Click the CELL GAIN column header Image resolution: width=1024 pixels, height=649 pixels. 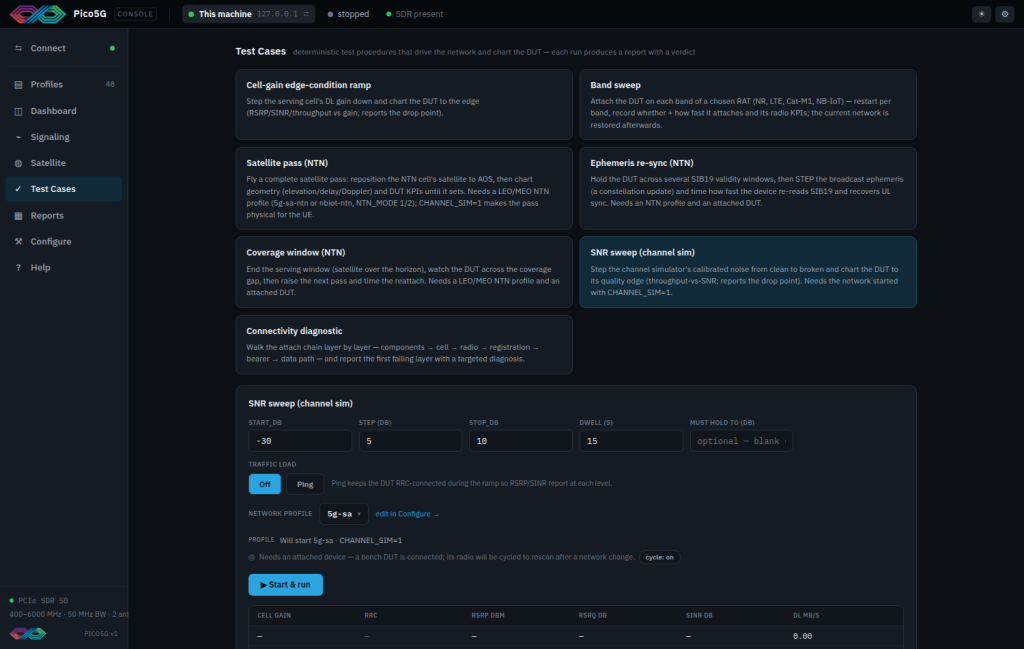pos(274,615)
